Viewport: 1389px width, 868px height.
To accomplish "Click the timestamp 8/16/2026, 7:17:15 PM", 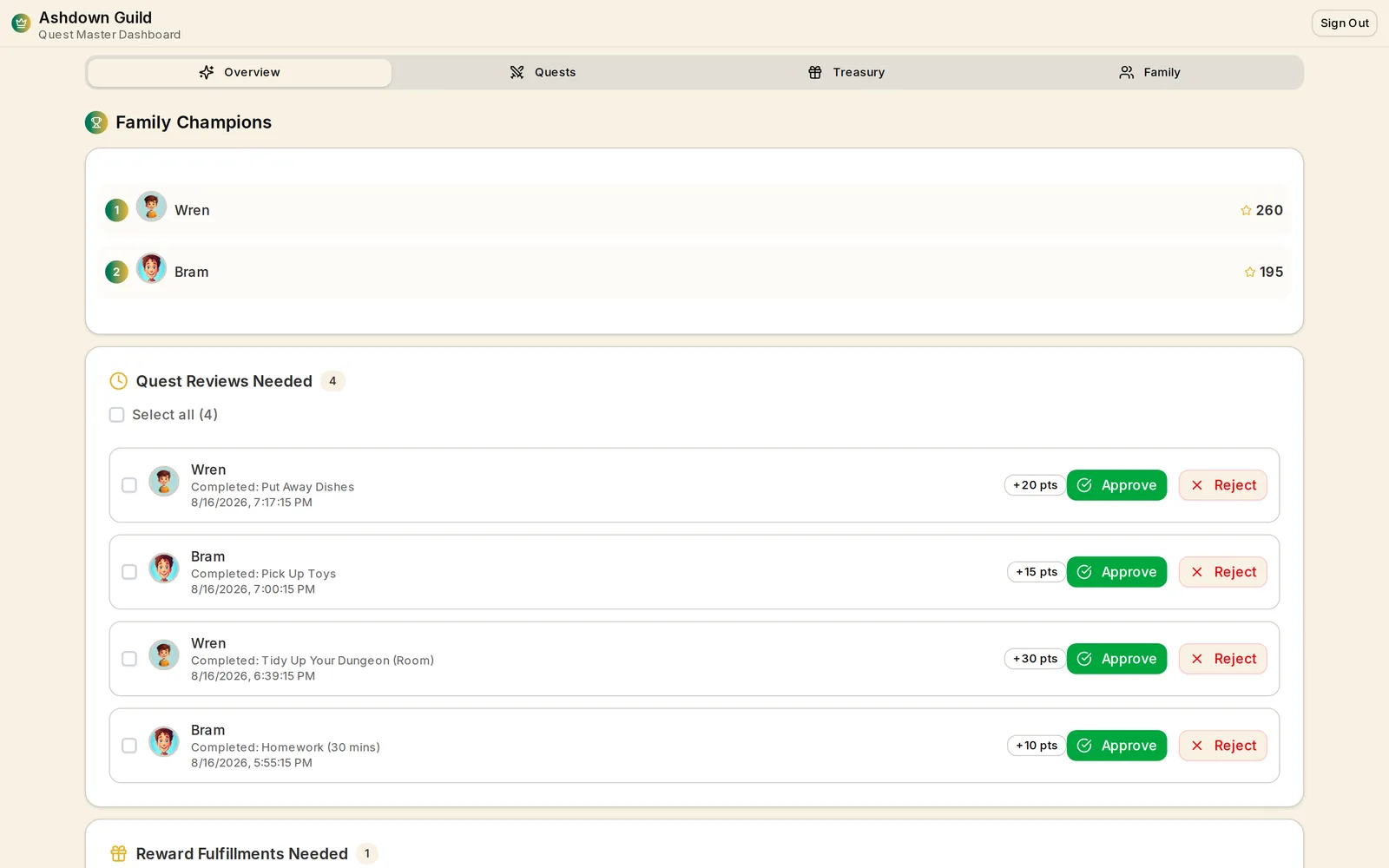I will 252,503.
